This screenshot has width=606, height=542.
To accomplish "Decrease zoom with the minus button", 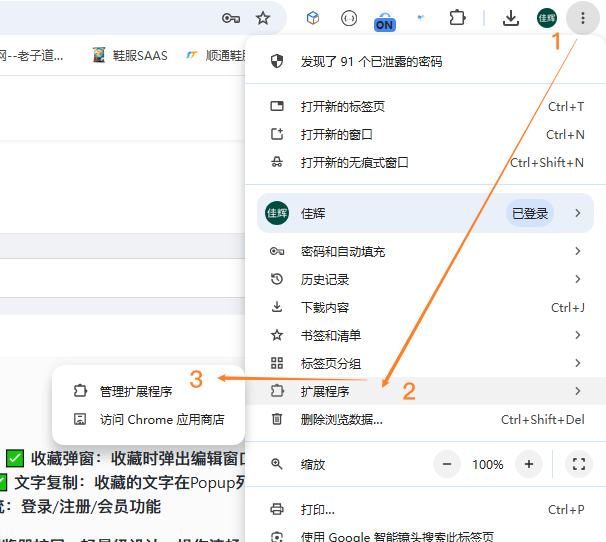I will tap(447, 464).
